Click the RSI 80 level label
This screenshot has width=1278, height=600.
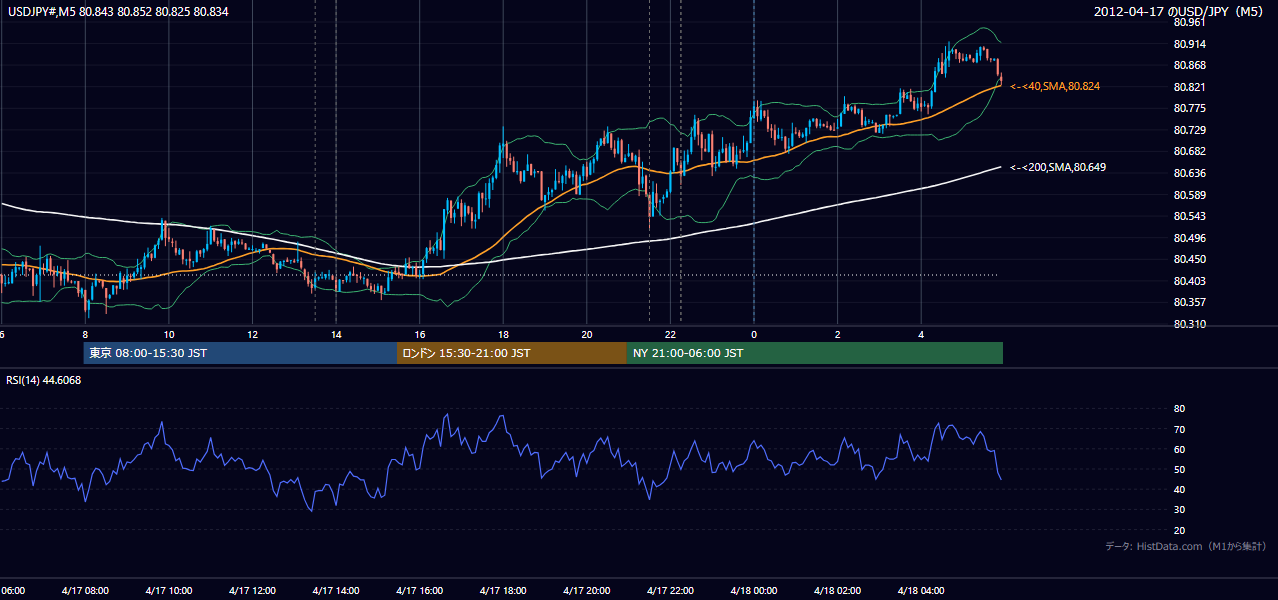[1179, 409]
